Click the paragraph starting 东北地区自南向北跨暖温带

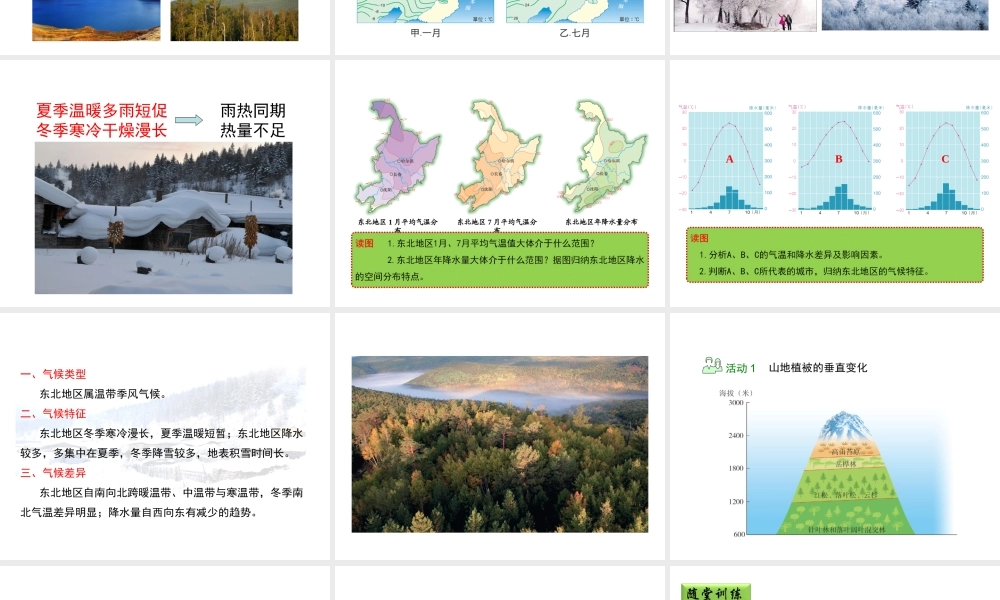click(x=161, y=502)
